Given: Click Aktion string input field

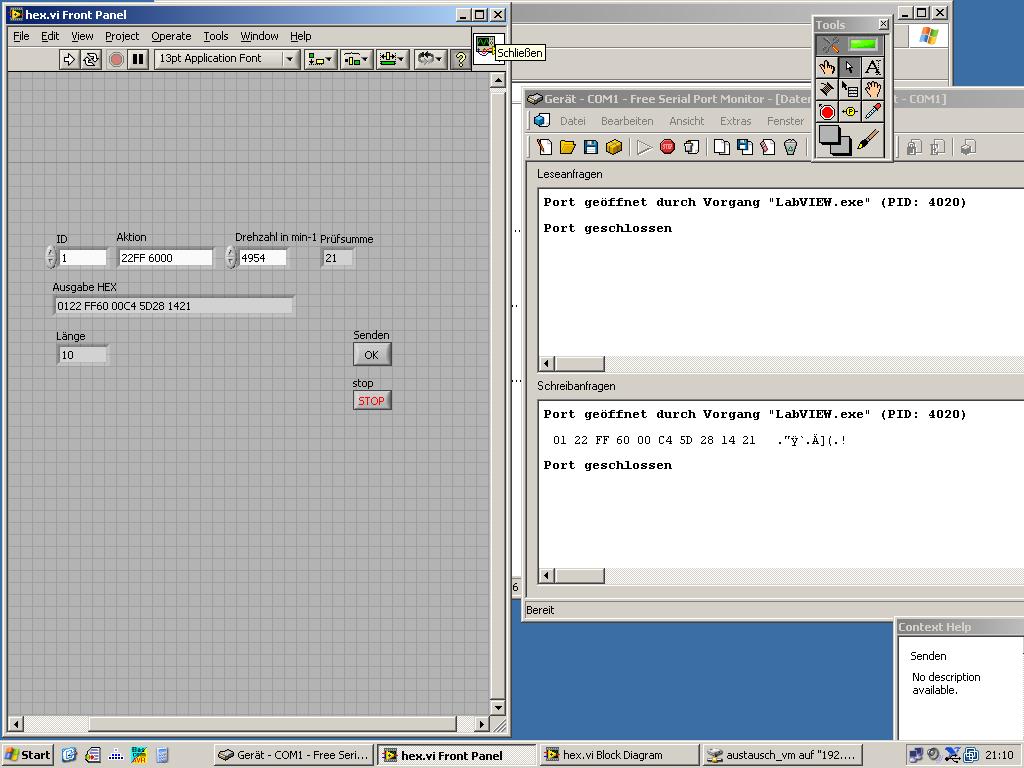Looking at the screenshot, I should pos(165,258).
